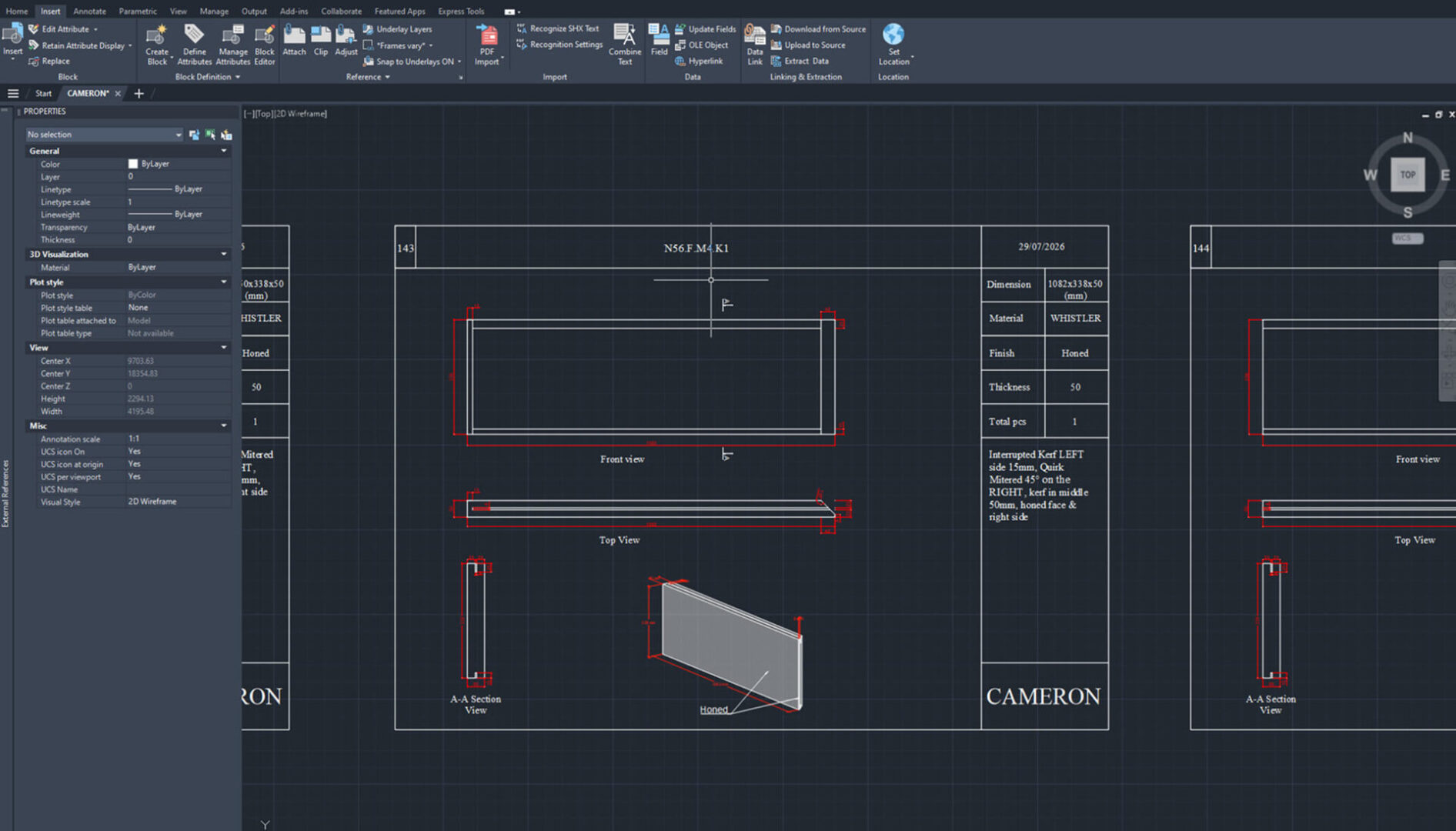This screenshot has width=1456, height=831.
Task: Open the Express Tools tab
Action: [x=461, y=12]
